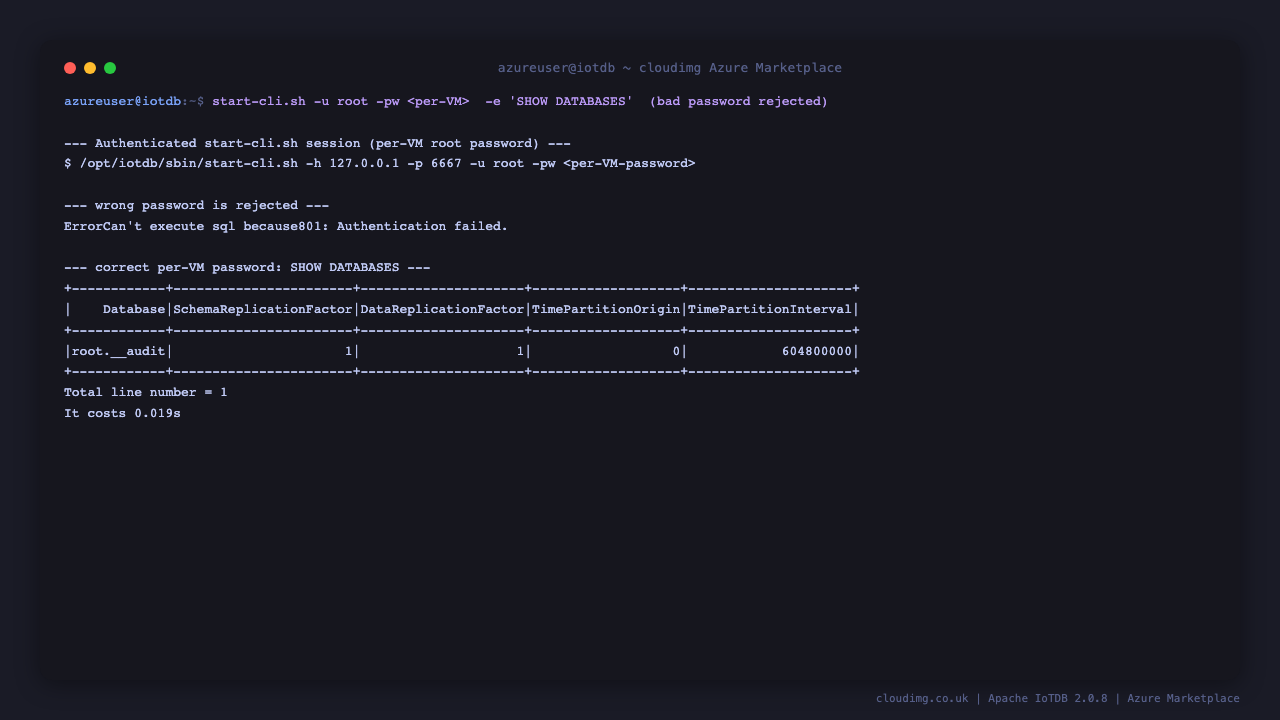
Task: Click the 'Authentication failed' error line
Action: 286,227
